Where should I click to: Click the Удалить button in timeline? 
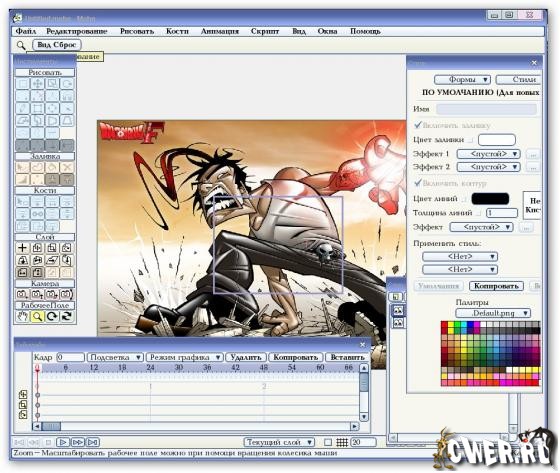point(246,357)
